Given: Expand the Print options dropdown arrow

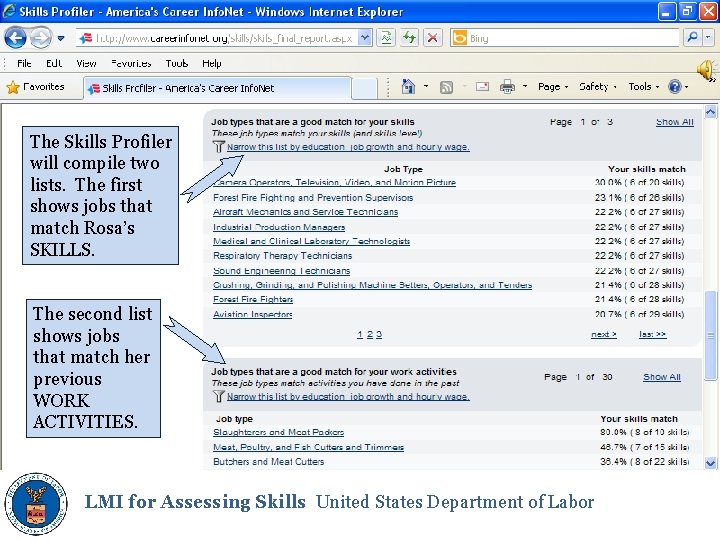Looking at the screenshot, I should (x=525, y=86).
